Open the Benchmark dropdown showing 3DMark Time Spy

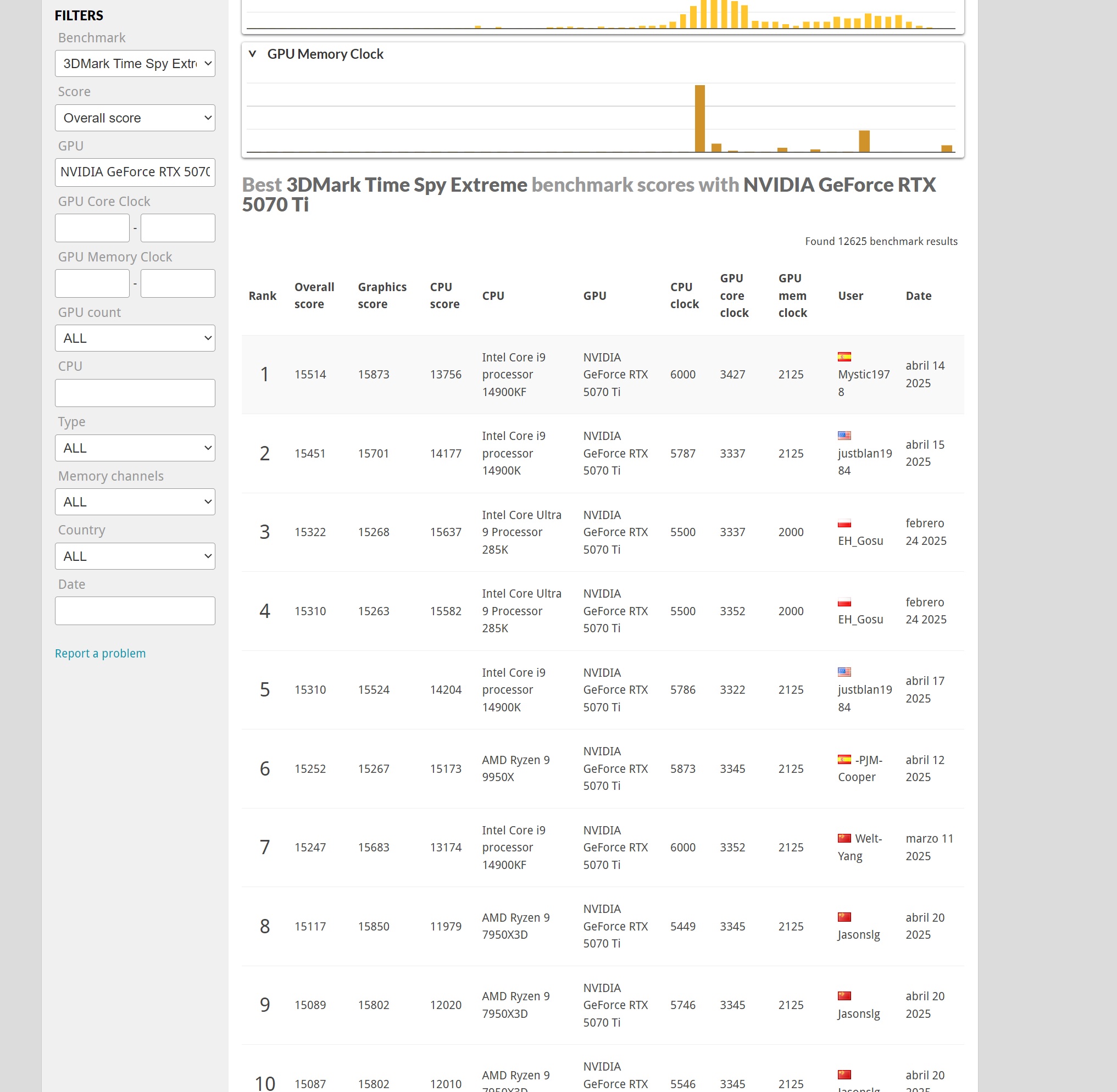click(x=135, y=64)
